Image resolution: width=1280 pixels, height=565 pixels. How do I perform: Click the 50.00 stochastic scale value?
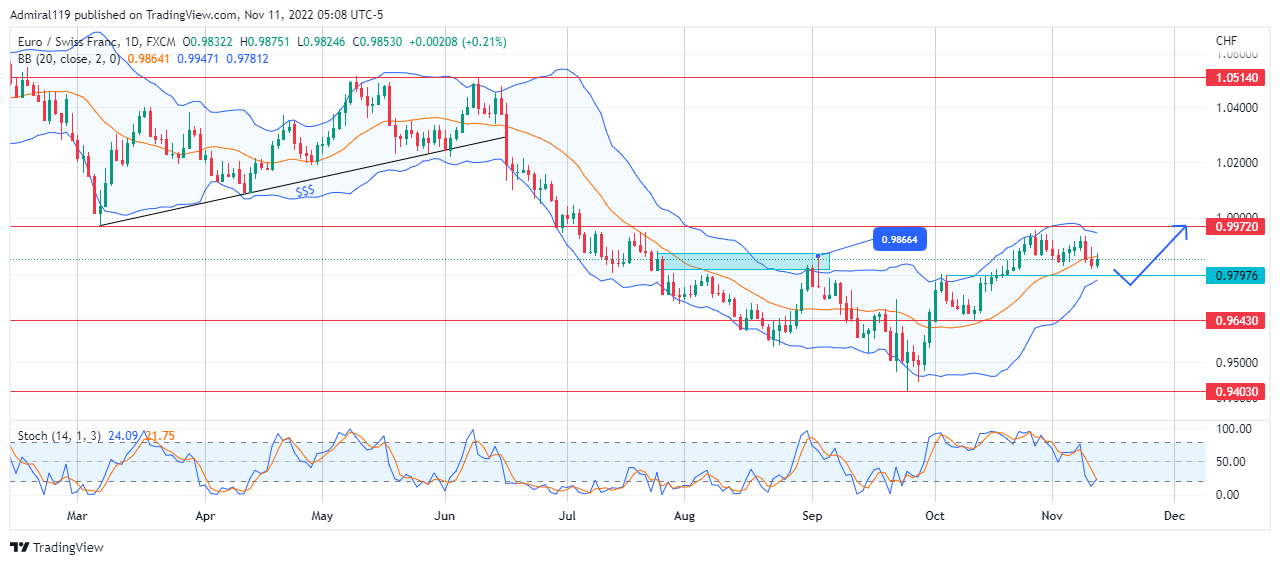1230,461
